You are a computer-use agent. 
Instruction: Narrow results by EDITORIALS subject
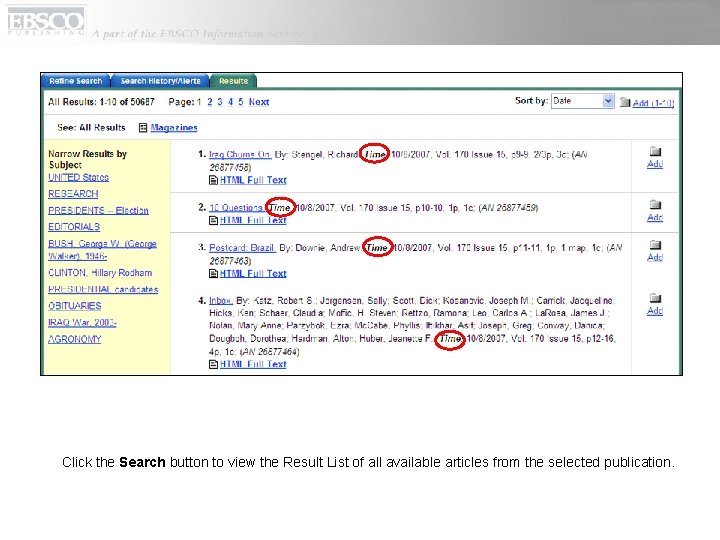pyautogui.click(x=74, y=227)
